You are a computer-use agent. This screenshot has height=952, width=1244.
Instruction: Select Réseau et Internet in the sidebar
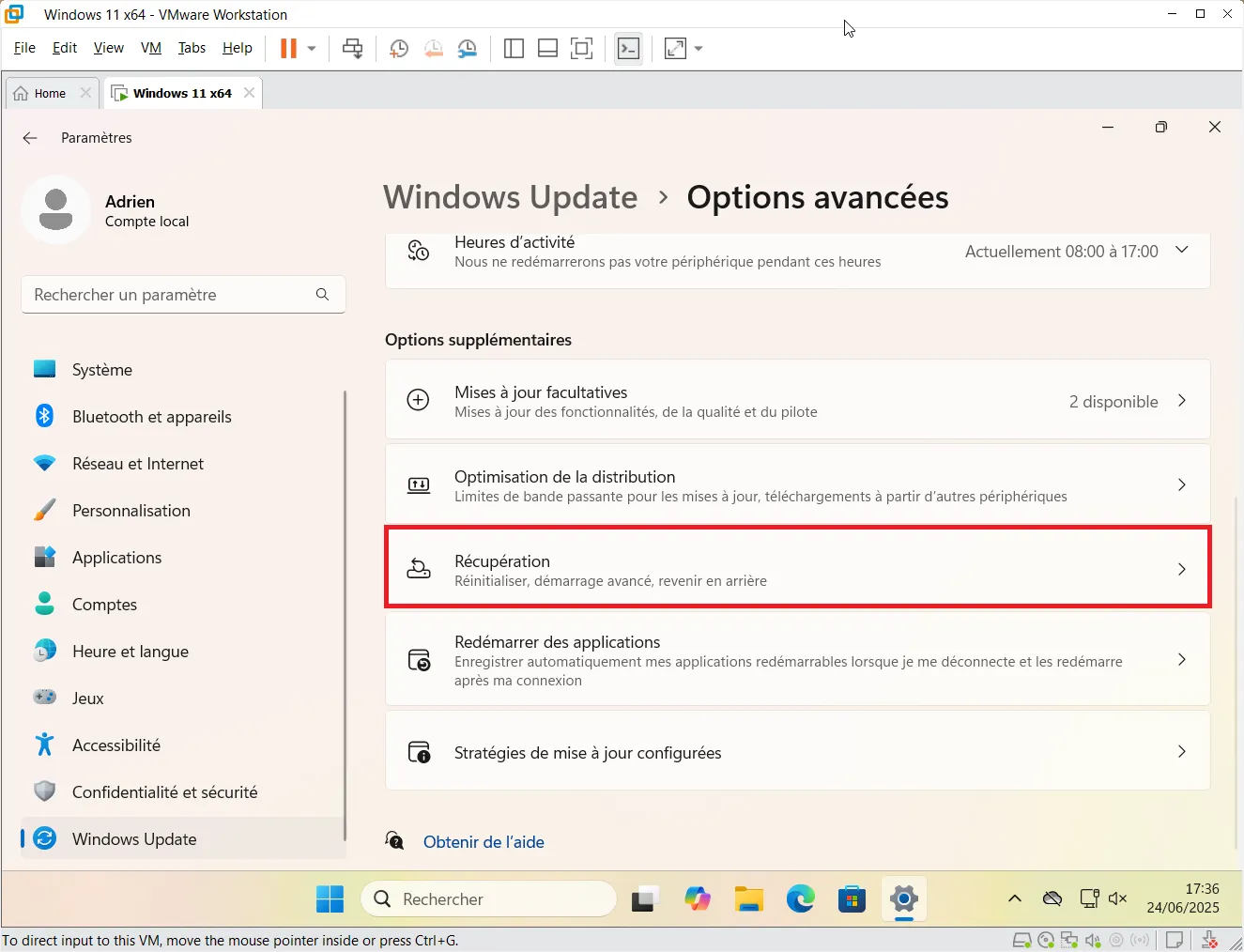[183, 464]
